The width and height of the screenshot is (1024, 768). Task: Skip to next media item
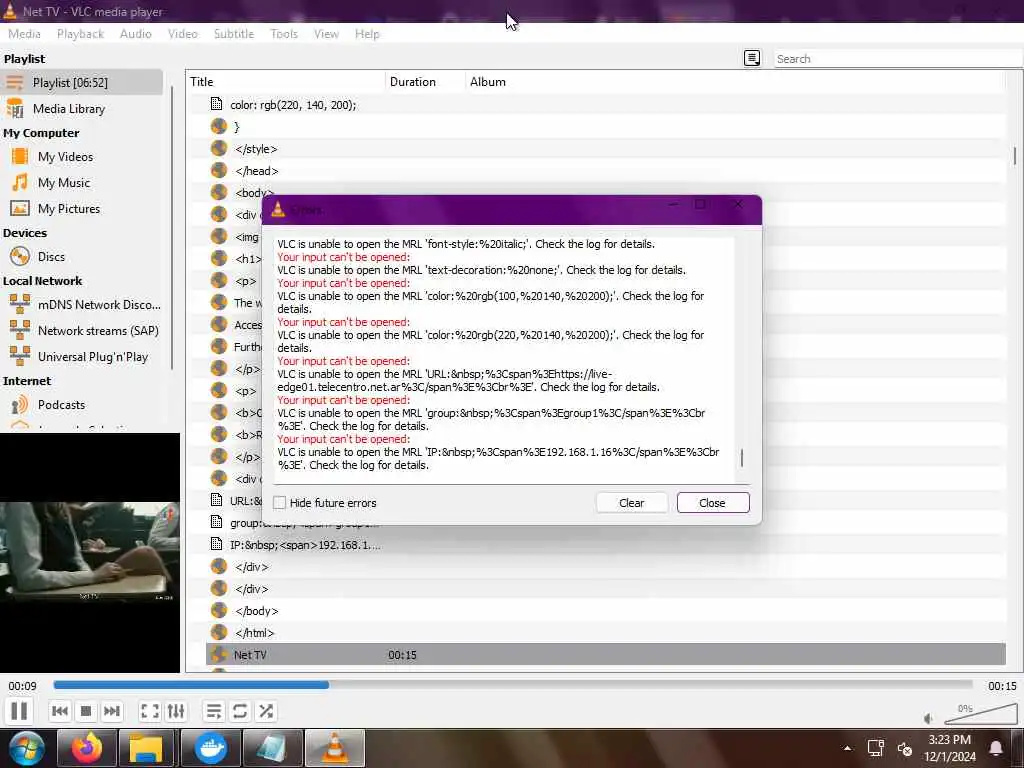click(x=112, y=711)
